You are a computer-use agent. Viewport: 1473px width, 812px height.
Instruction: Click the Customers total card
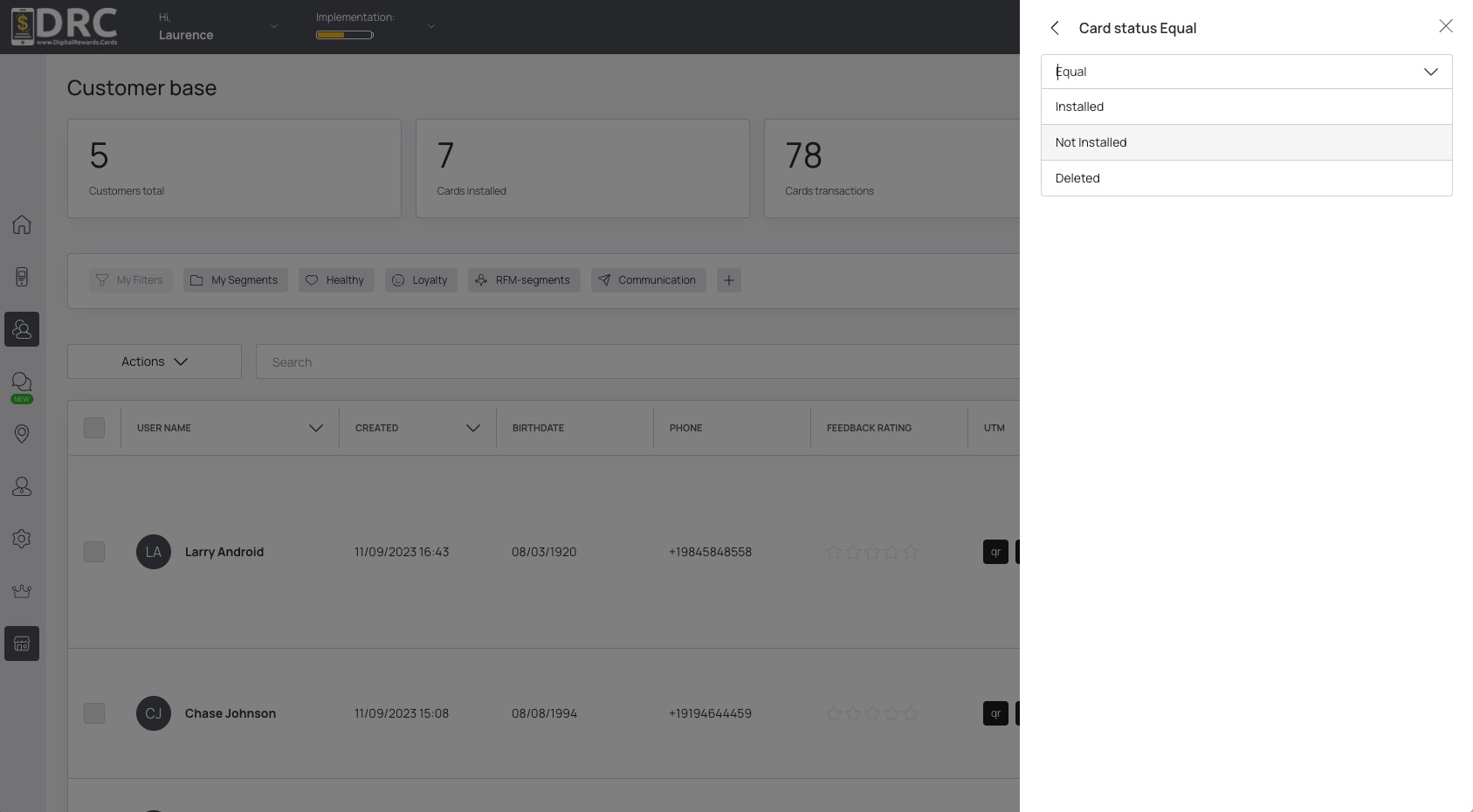coord(234,169)
